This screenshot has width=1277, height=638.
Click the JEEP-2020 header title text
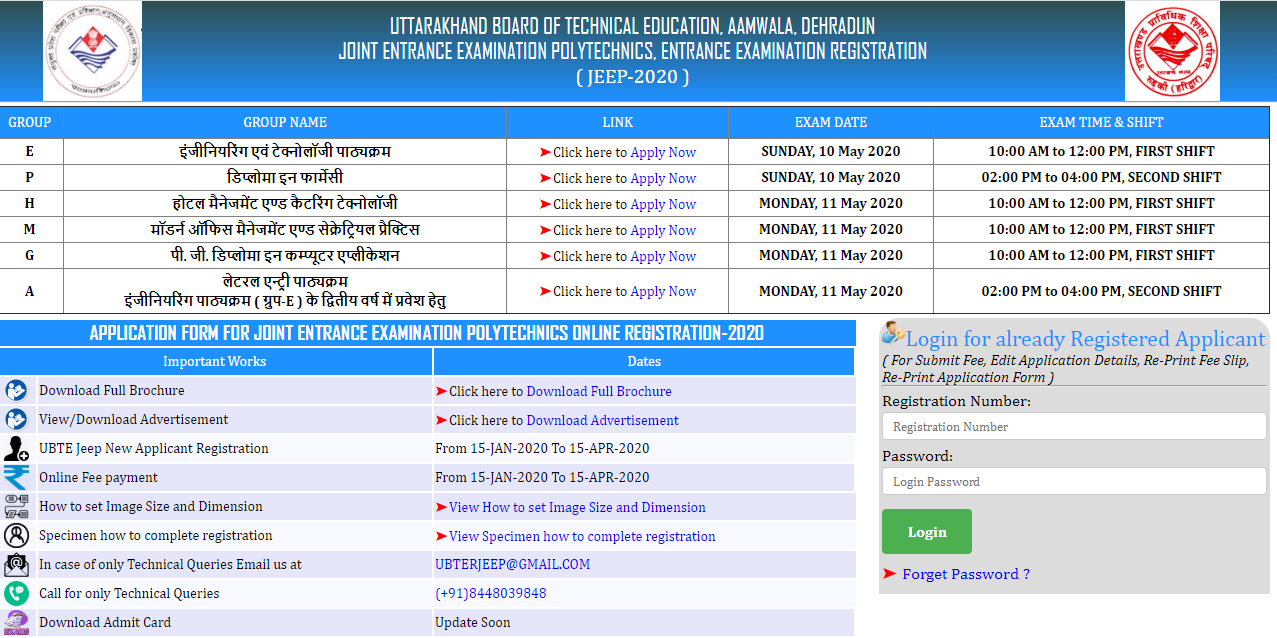[632, 76]
